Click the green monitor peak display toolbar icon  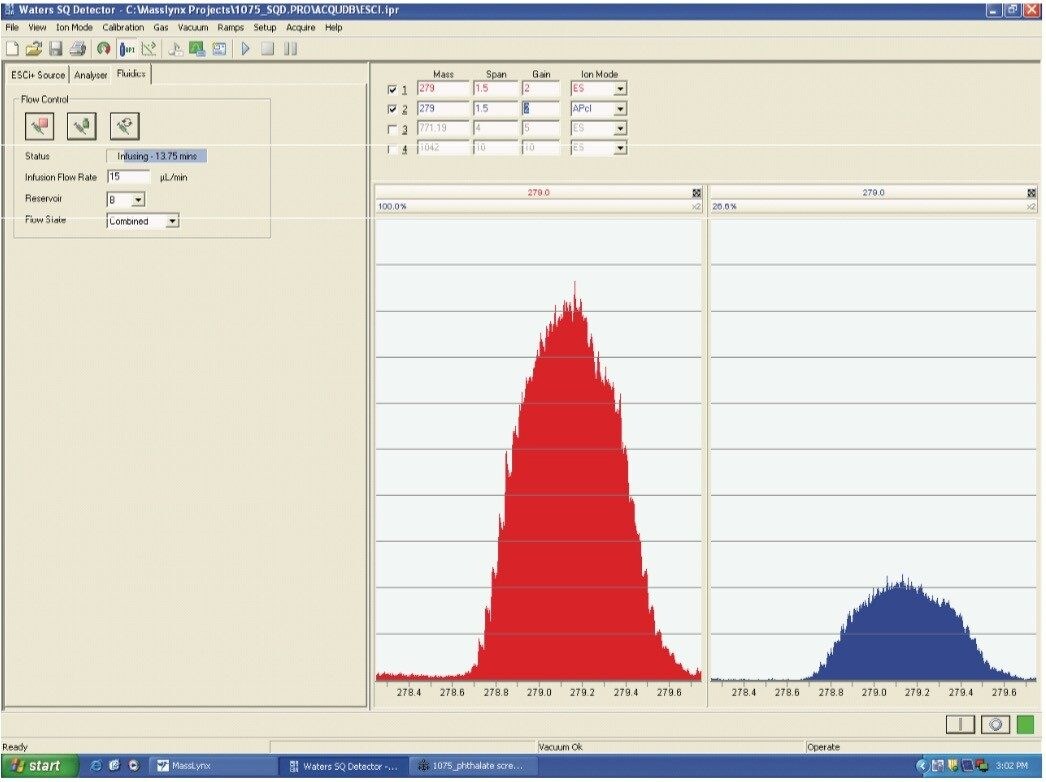(197, 49)
